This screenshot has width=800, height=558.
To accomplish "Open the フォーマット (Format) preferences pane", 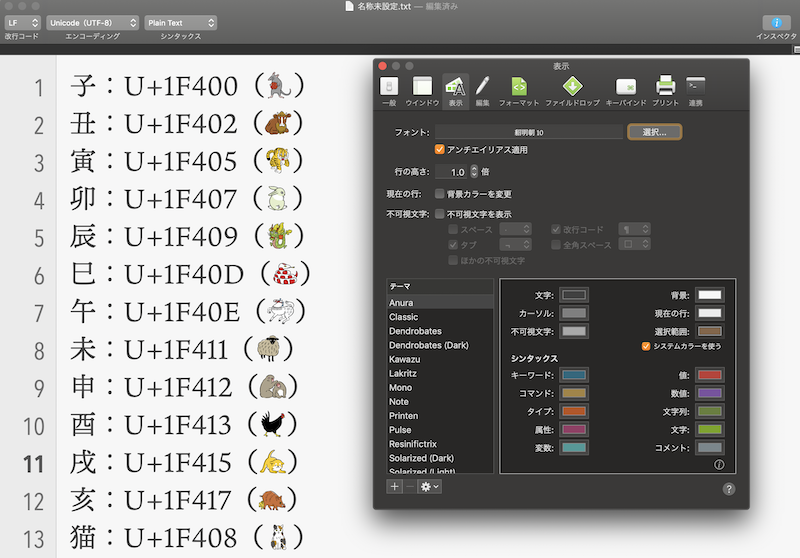I will [518, 88].
